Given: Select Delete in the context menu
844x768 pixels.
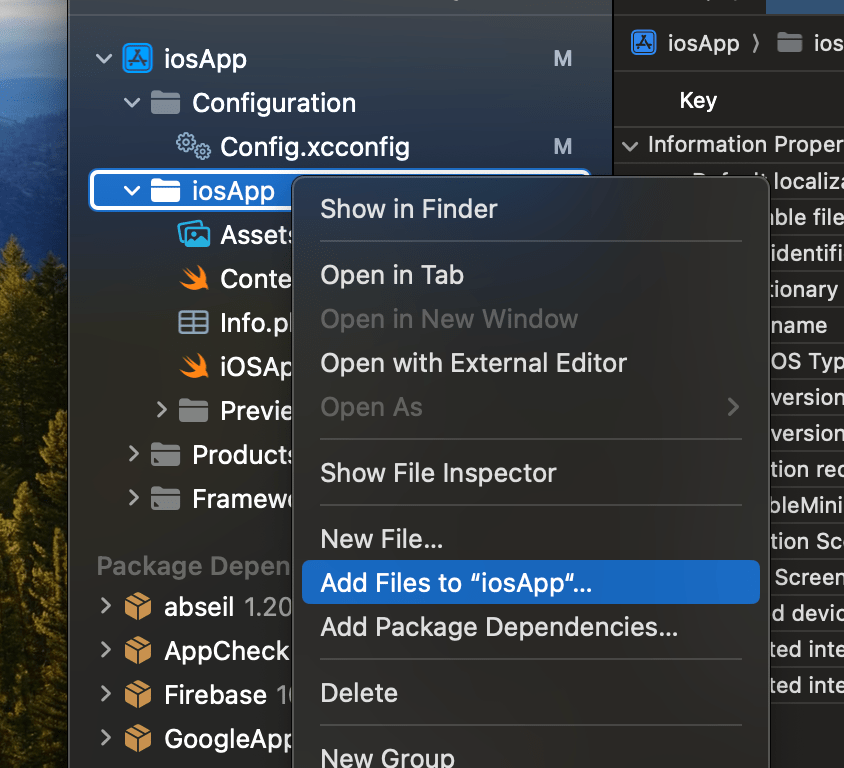Looking at the screenshot, I should 358,693.
